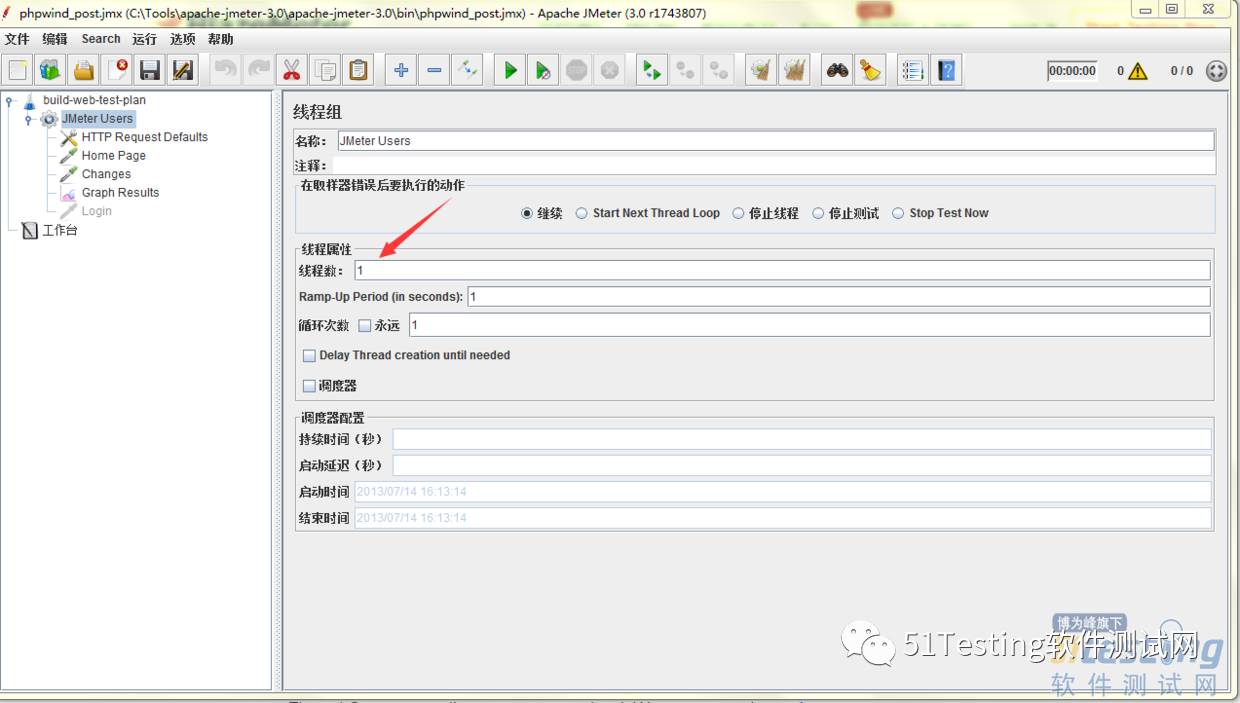Select the Changes sampler
This screenshot has height=703, width=1240.
click(106, 174)
